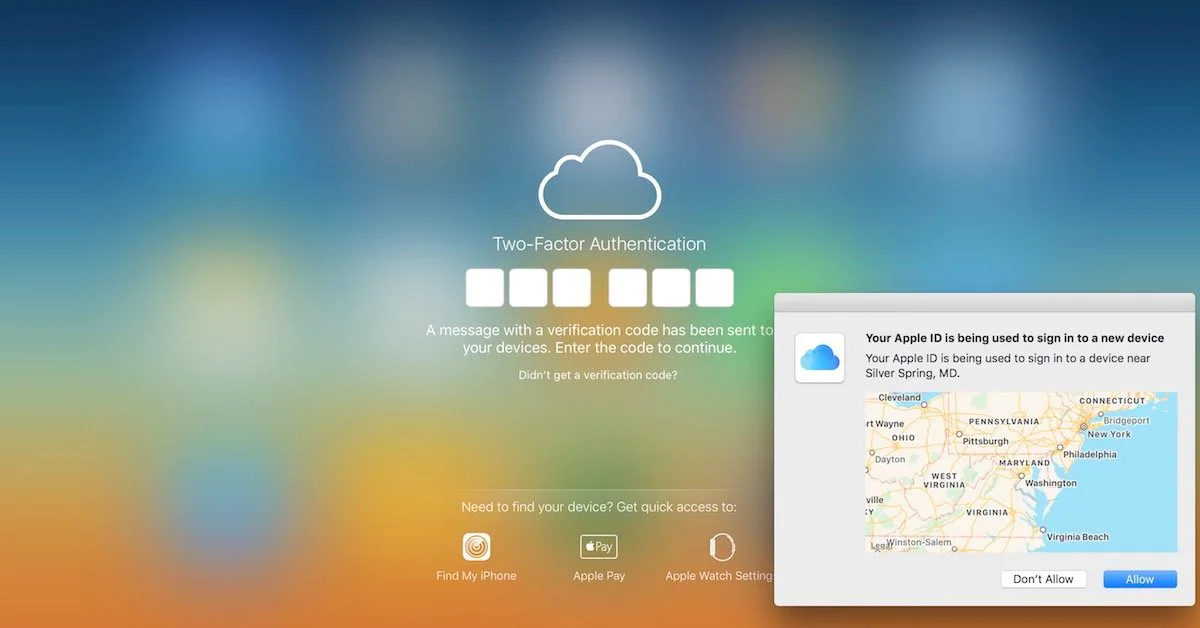Select the third verification code digit box
This screenshot has width=1200, height=628.
tap(571, 288)
